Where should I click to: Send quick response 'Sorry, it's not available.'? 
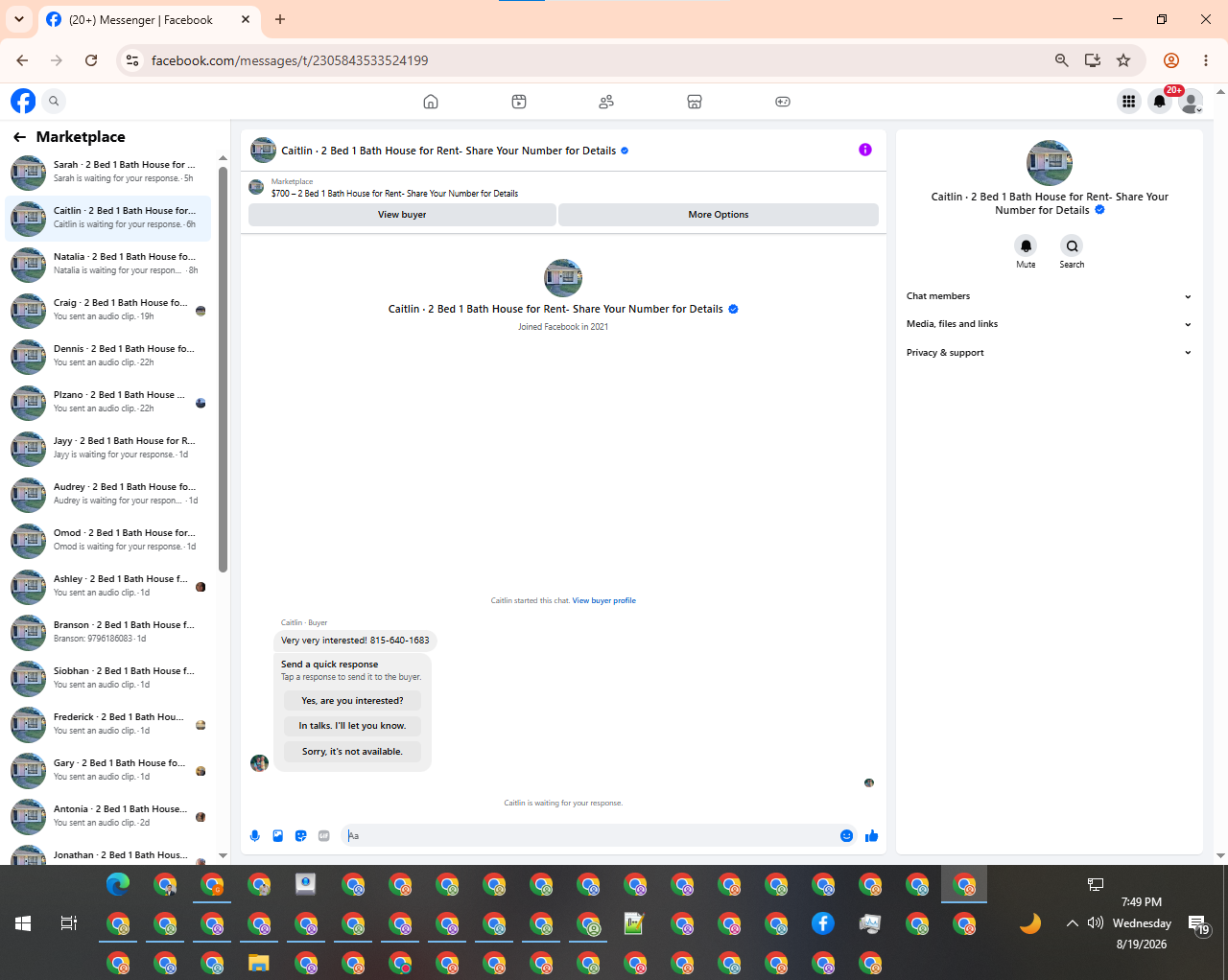click(x=352, y=752)
